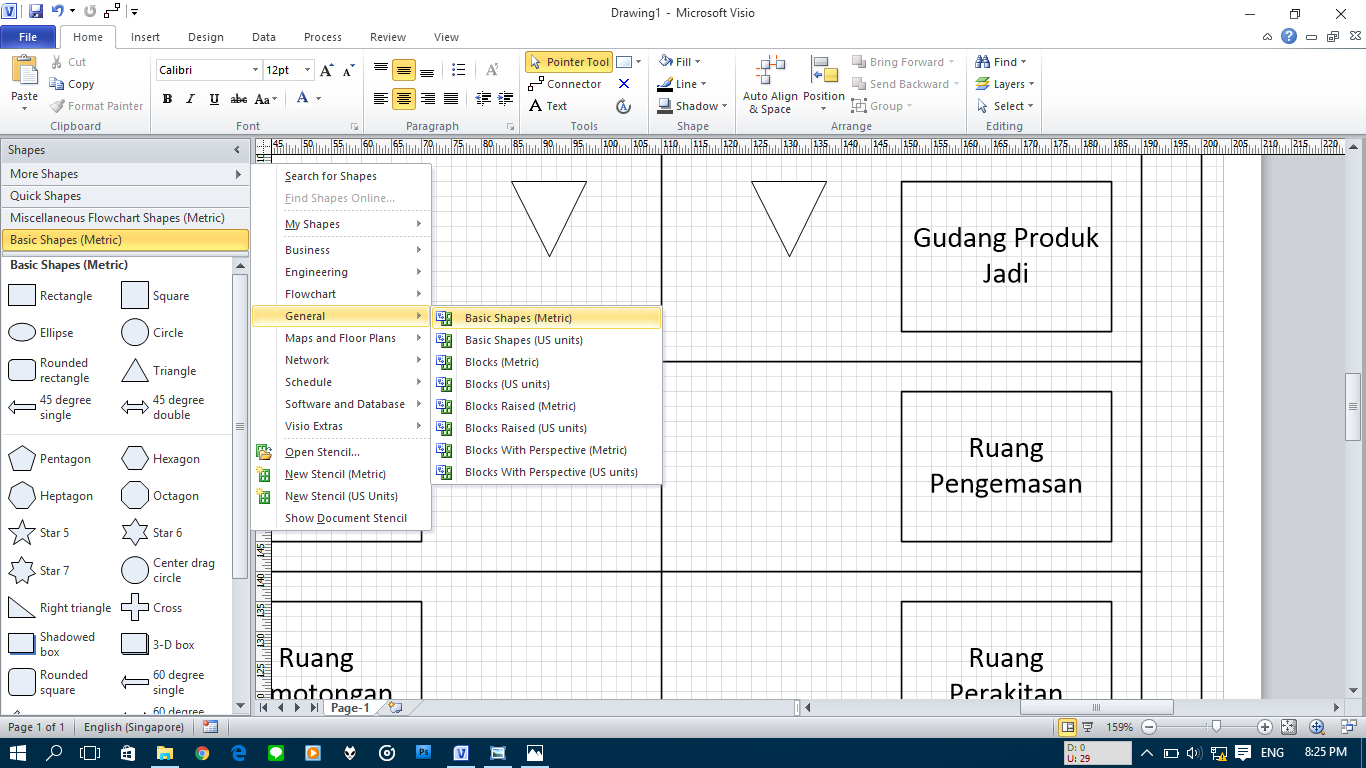
Task: Pick the Rectangle shape from stencil
Action: [x=50, y=296]
